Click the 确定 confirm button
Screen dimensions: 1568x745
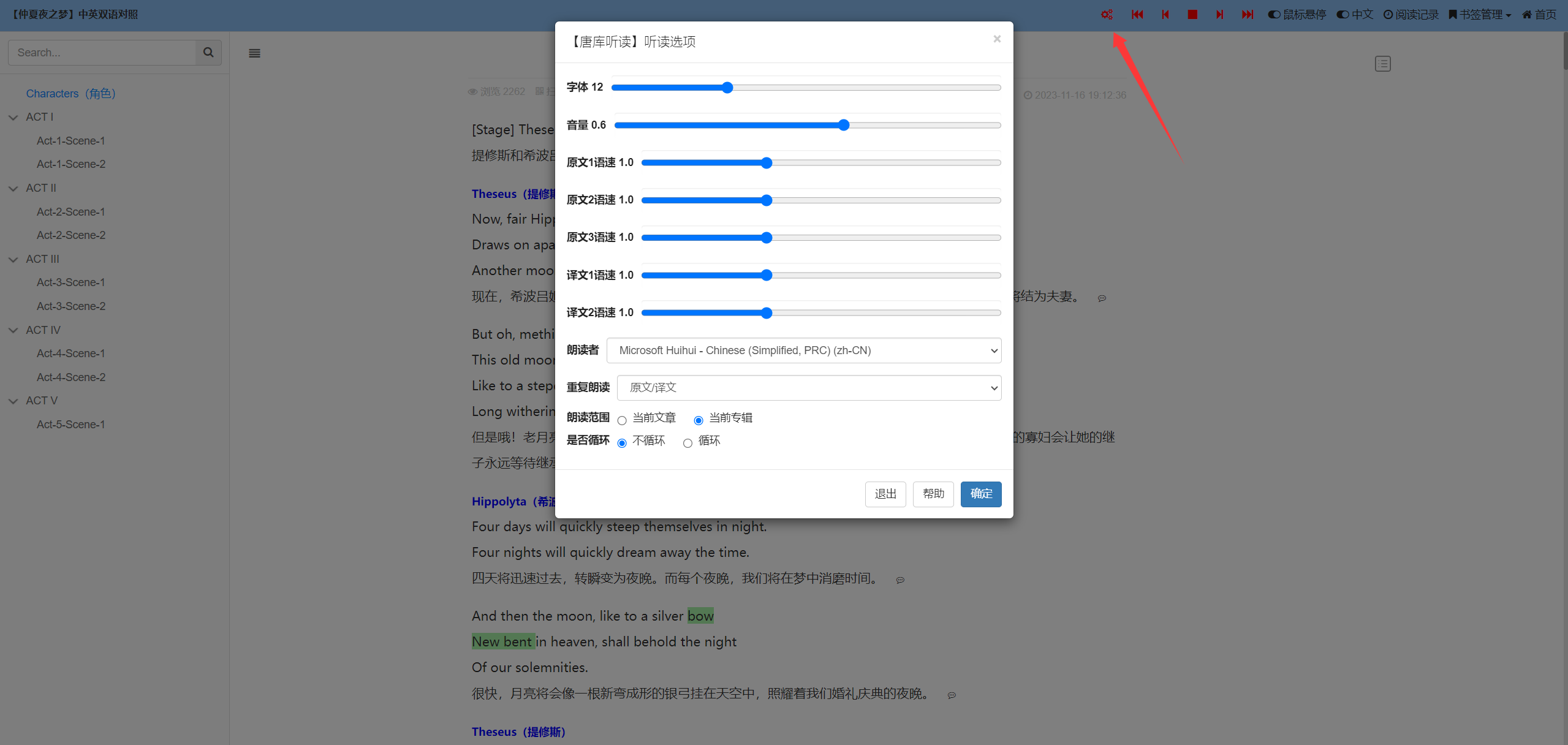coord(980,494)
